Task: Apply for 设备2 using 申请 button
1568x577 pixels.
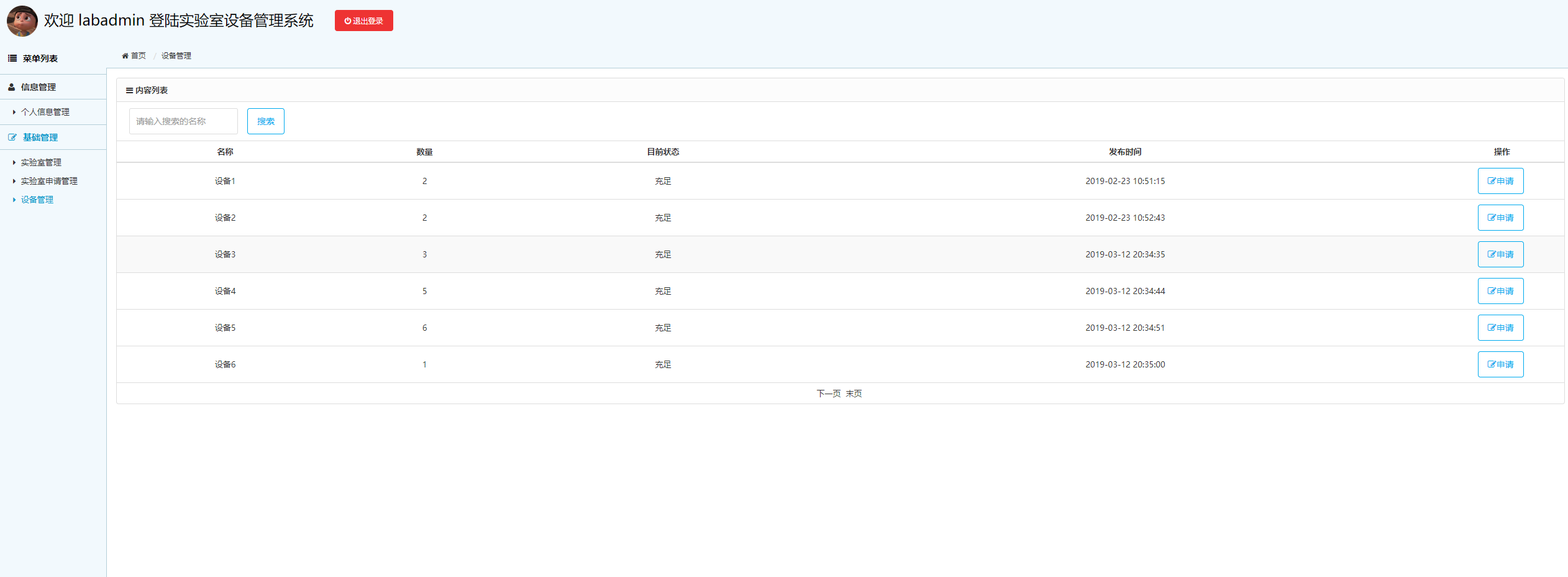Action: pyautogui.click(x=1500, y=218)
